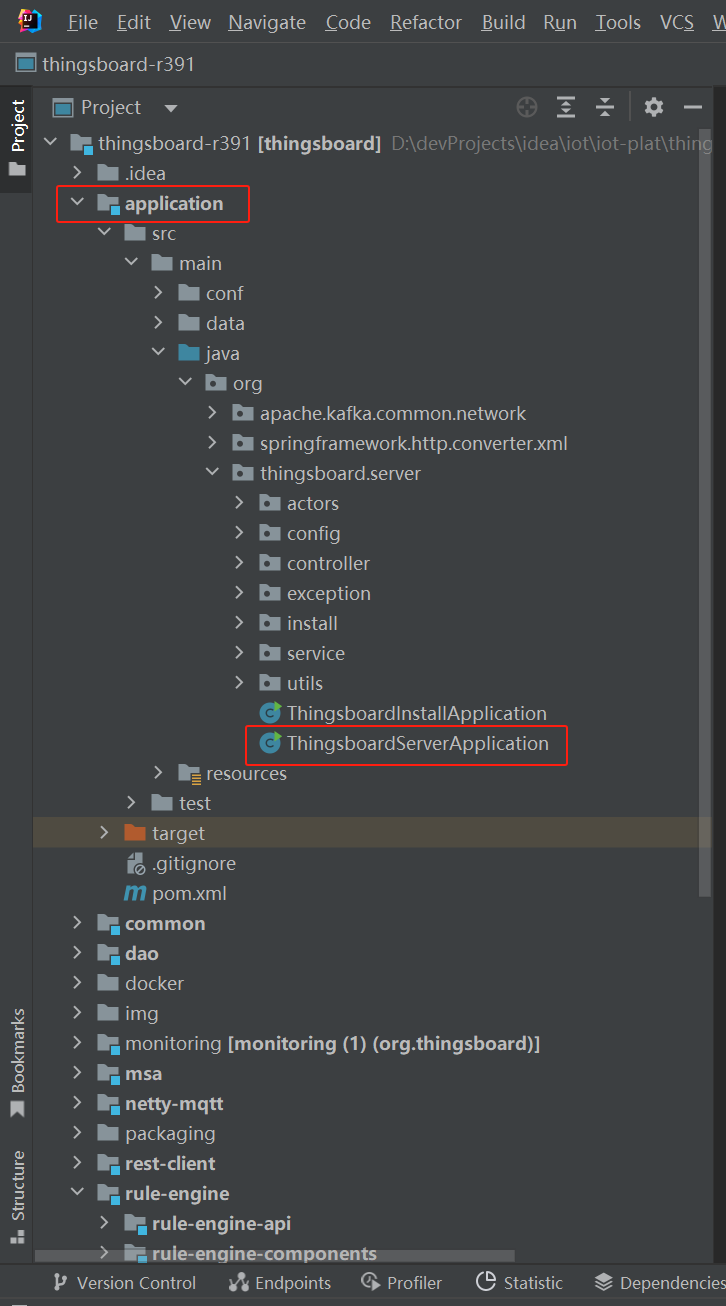Click the .gitignore file icon

[135, 864]
